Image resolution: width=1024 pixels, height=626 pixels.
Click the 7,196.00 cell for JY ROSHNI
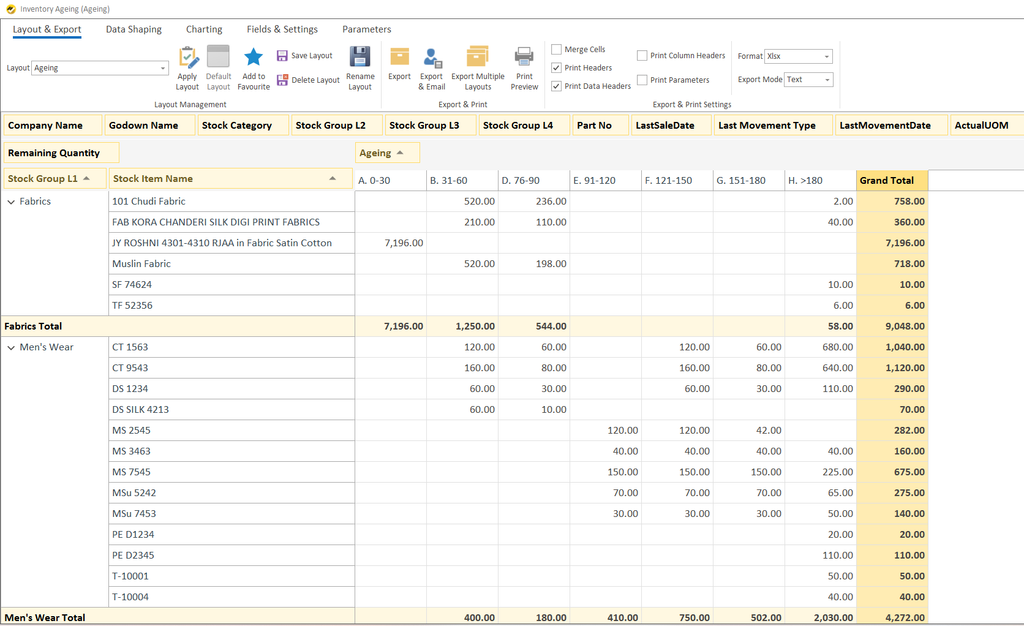391,243
